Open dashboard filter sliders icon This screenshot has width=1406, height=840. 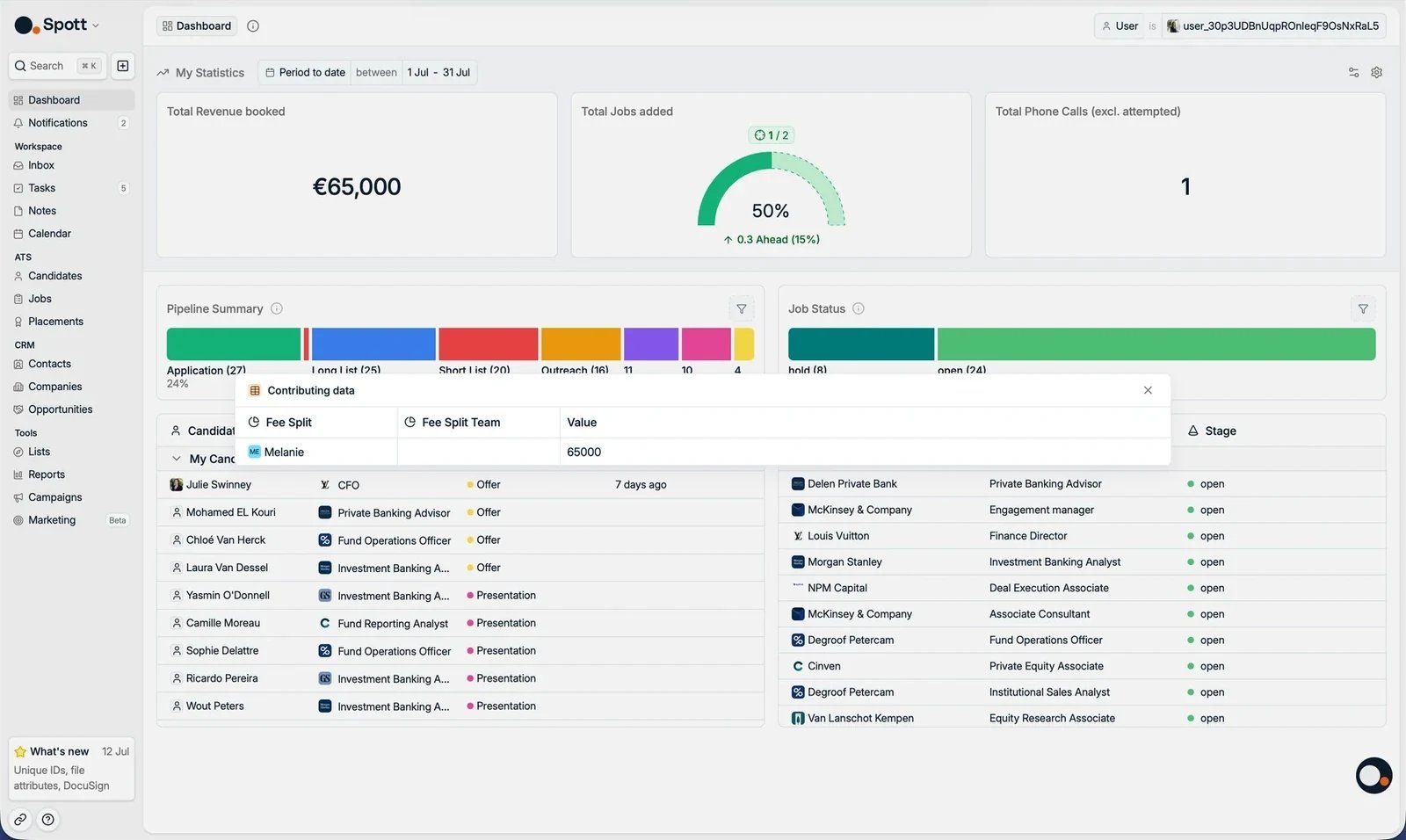point(1353,73)
